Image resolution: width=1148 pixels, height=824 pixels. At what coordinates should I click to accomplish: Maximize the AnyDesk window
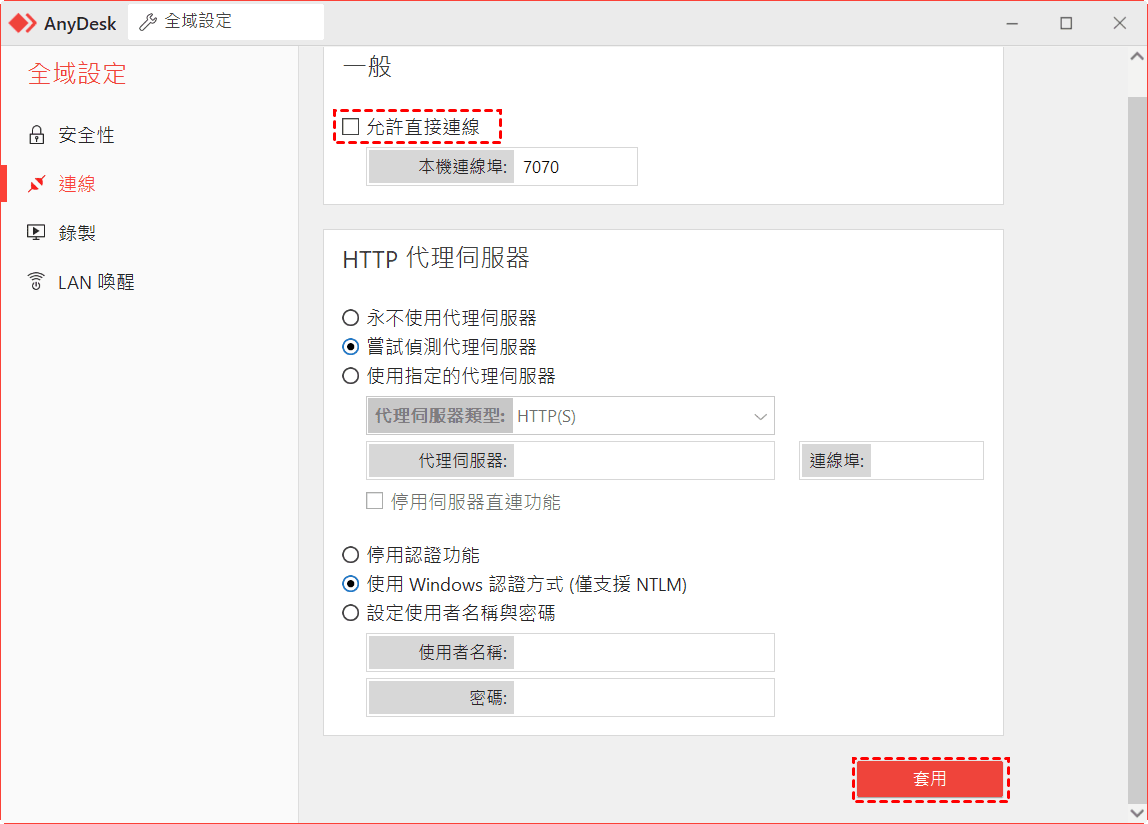pos(1066,23)
